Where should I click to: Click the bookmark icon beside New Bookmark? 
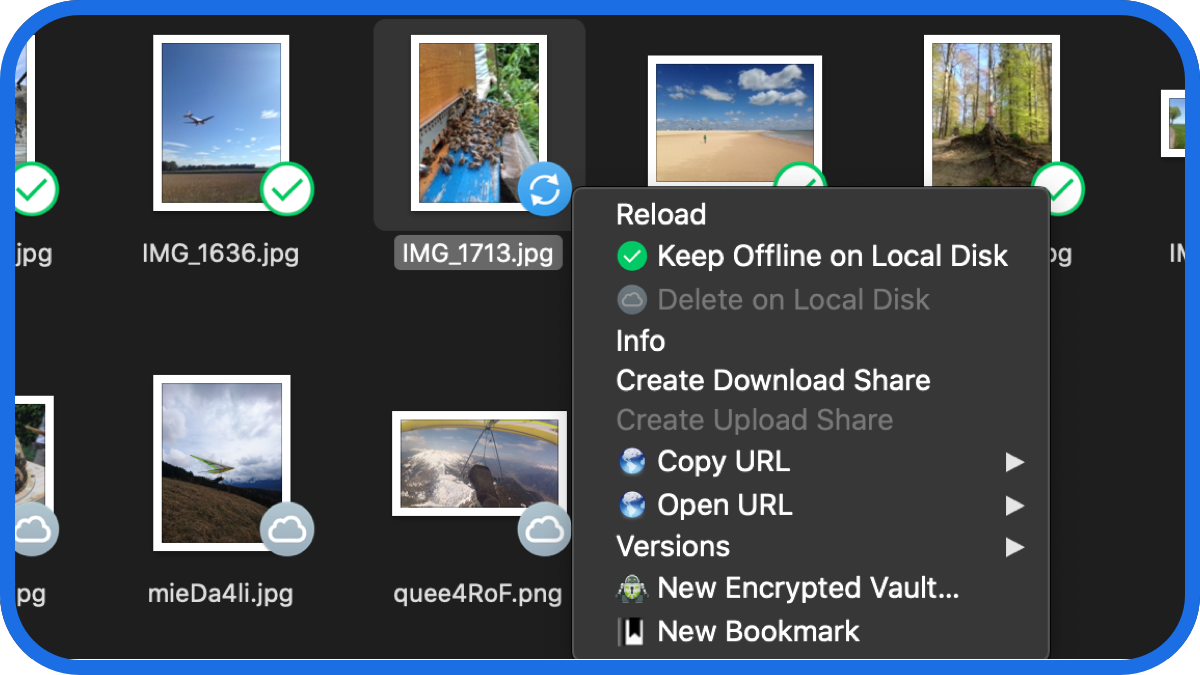[x=632, y=632]
